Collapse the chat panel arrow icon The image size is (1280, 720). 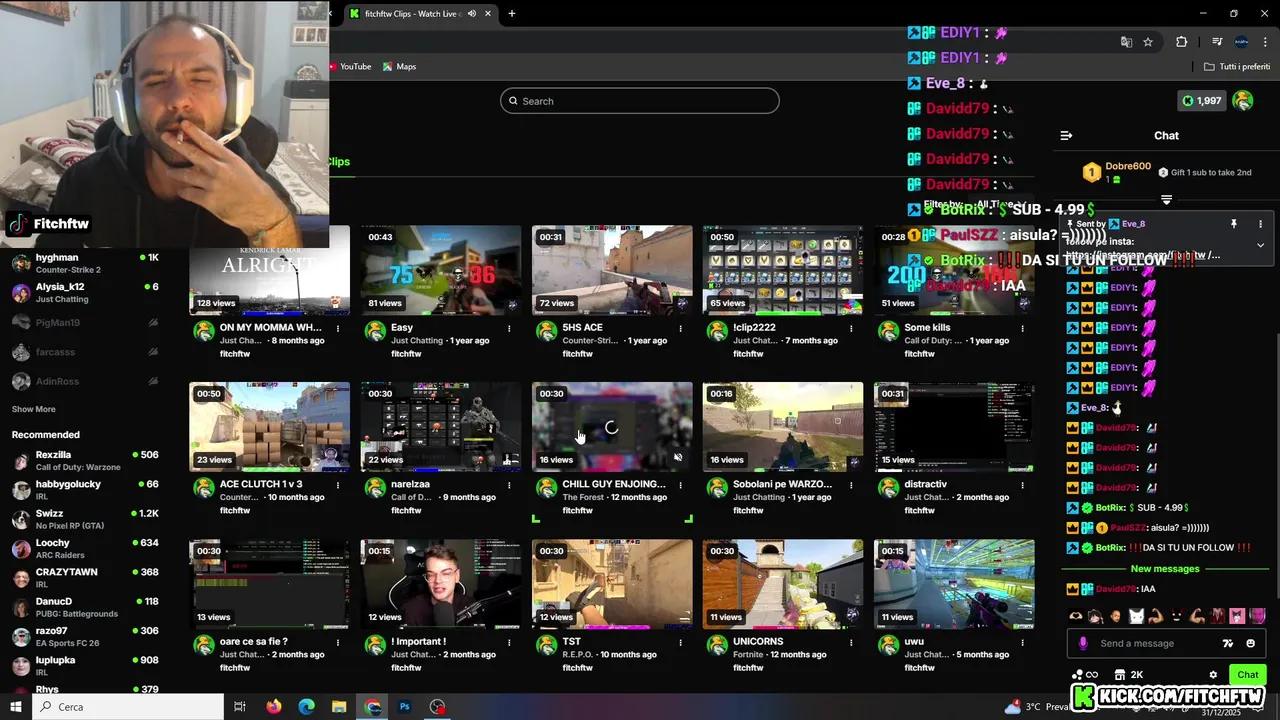(x=1066, y=135)
